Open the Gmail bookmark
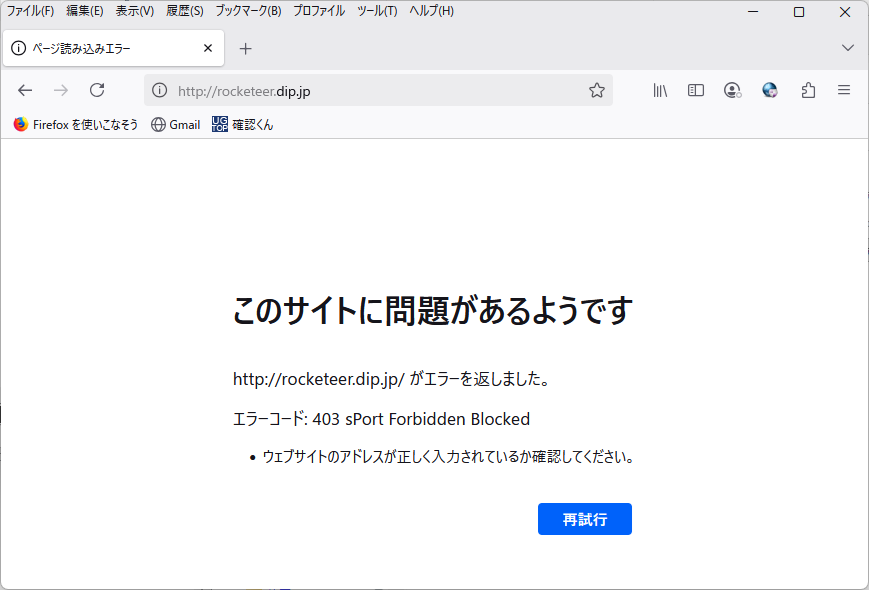 point(175,125)
